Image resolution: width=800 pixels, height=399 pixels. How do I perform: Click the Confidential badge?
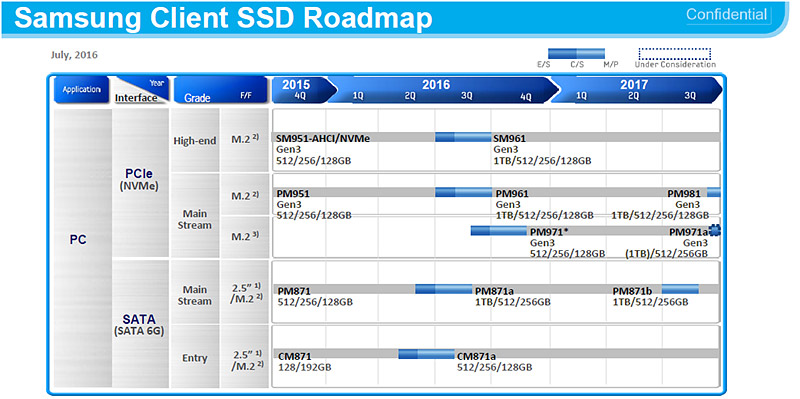727,14
